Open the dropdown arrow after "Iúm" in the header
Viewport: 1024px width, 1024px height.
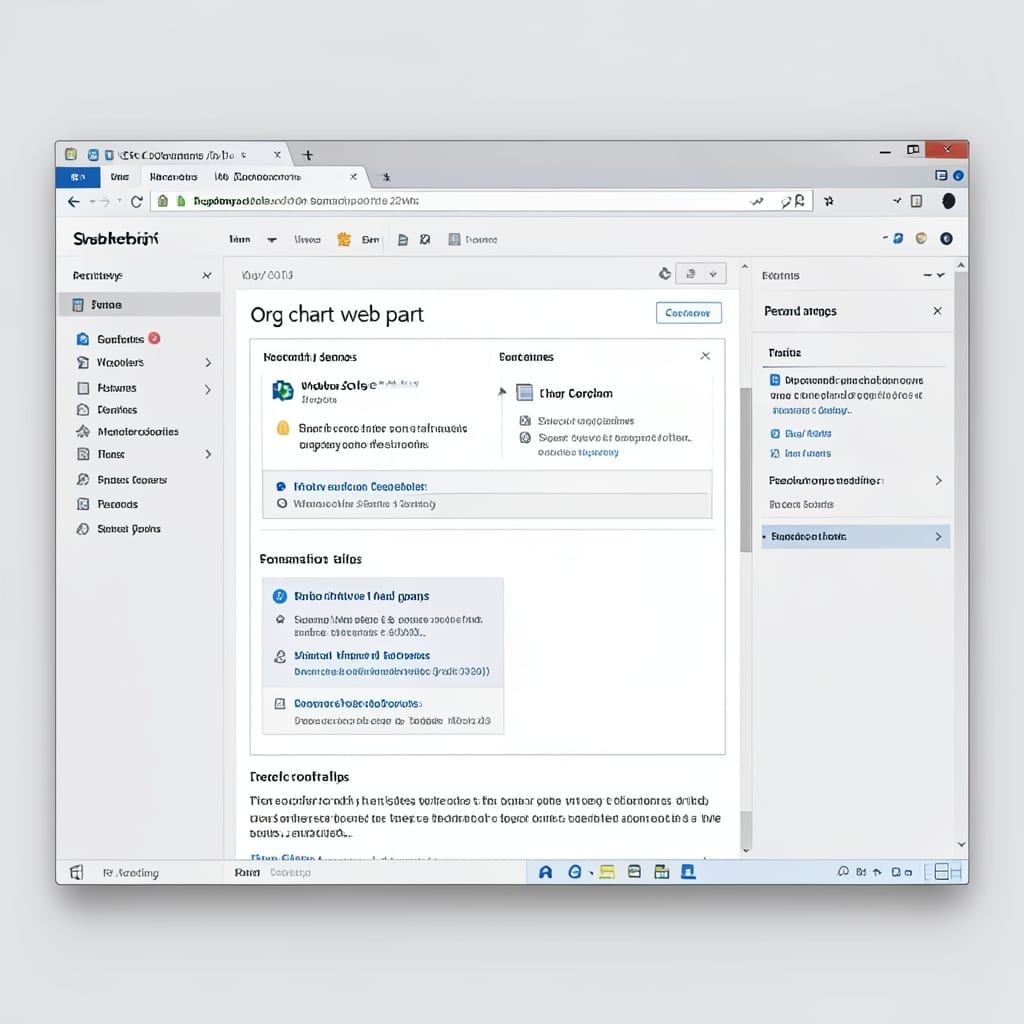click(x=272, y=240)
